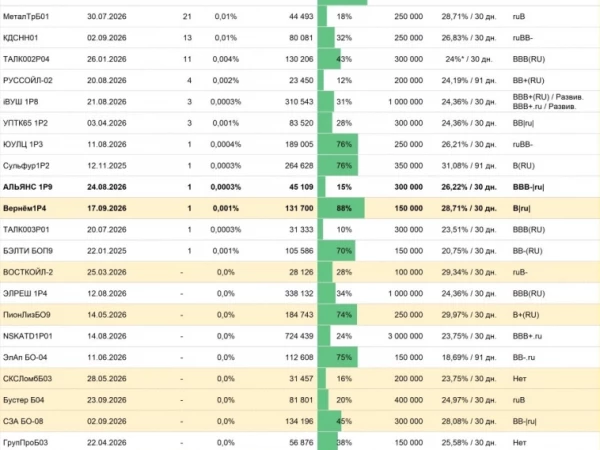The image size is (600, 450).
Task: Click the coupon 20,75% / 30 дн. cell
Action: [x=469, y=251]
